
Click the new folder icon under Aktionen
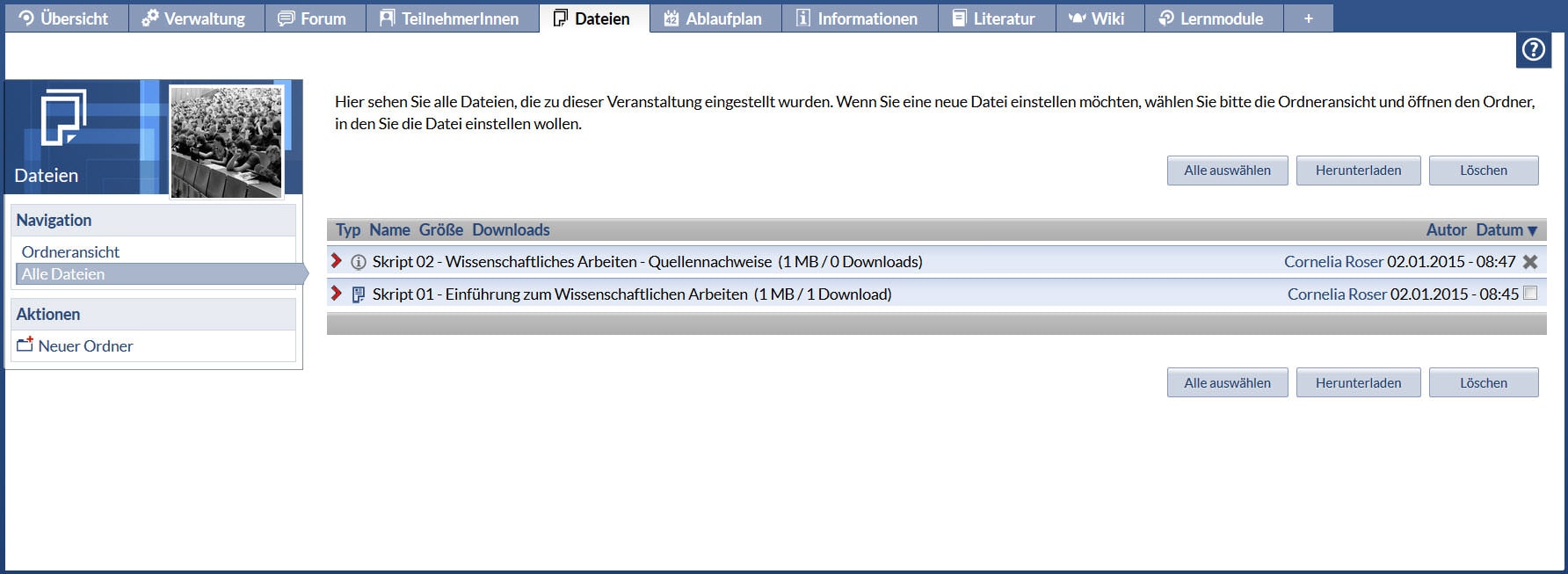coord(25,345)
